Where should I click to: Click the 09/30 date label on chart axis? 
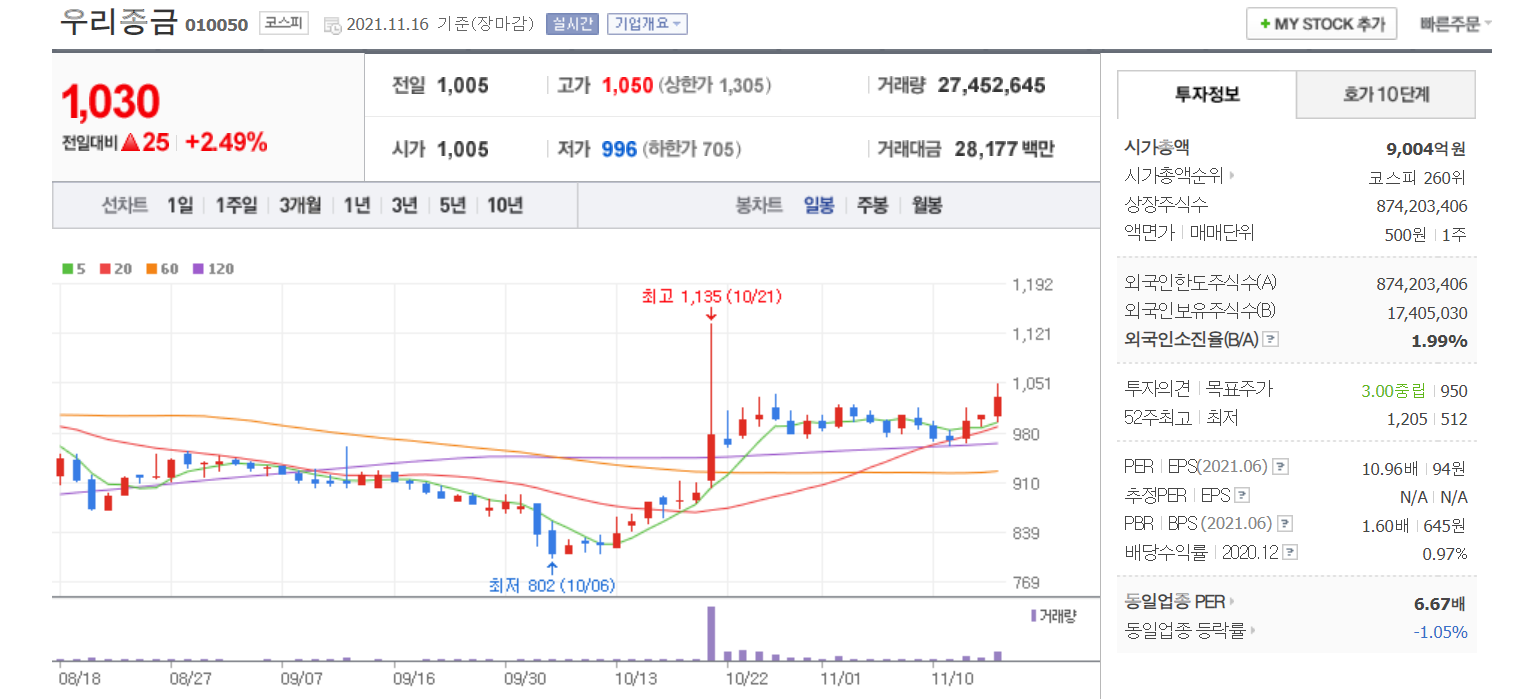(524, 678)
